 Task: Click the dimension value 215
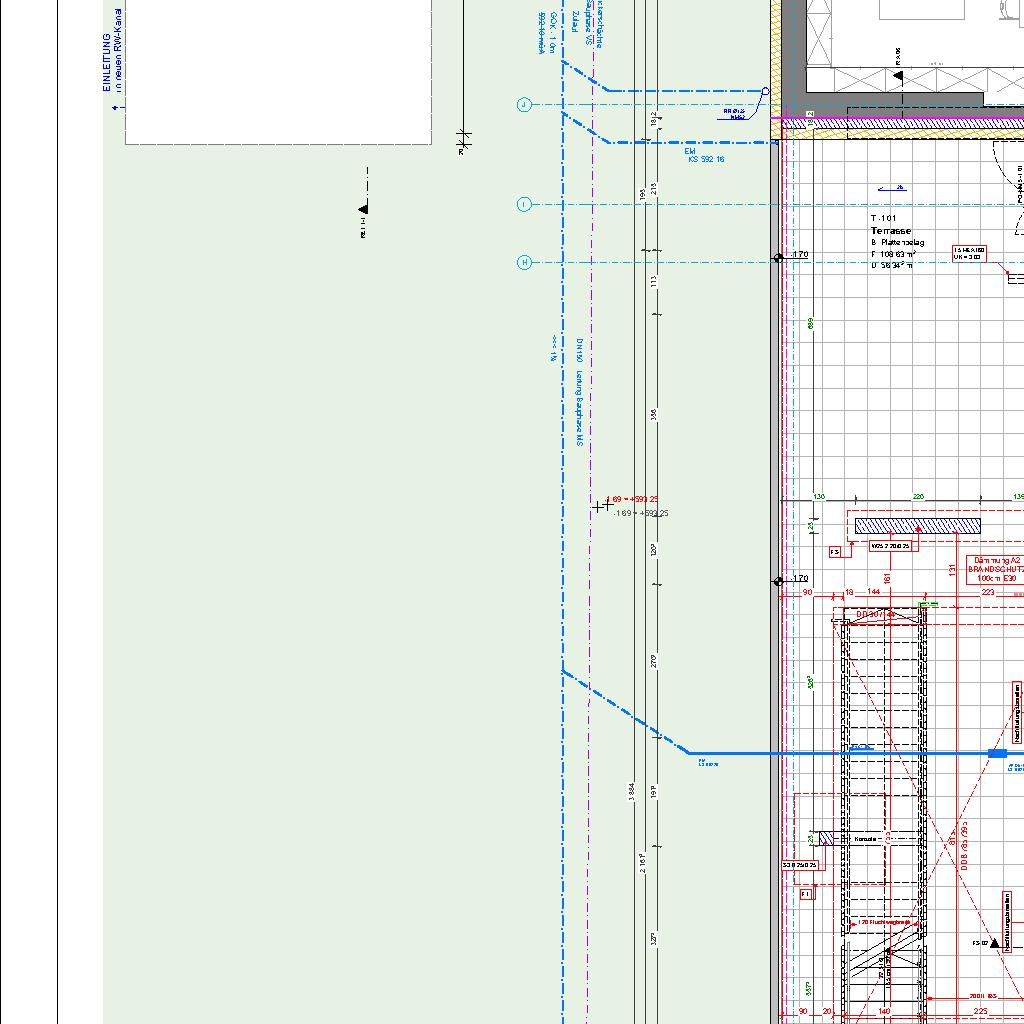[654, 188]
